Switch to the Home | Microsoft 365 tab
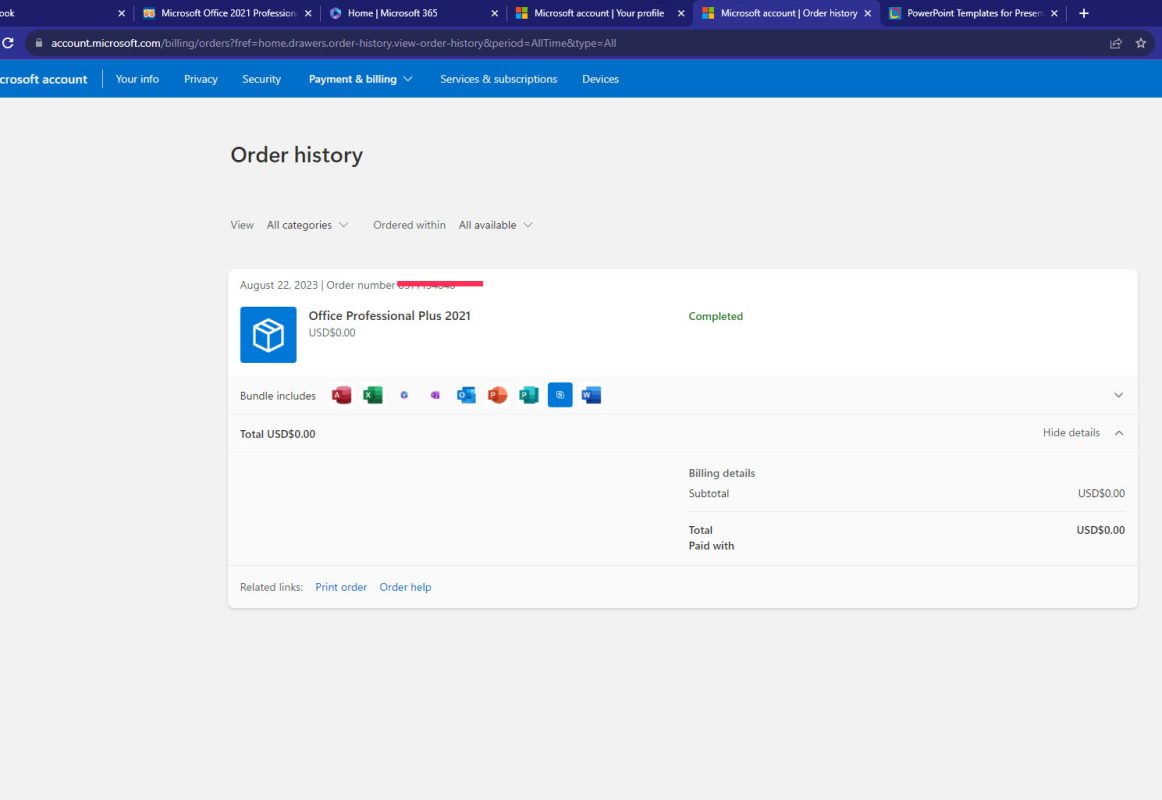This screenshot has width=1162, height=800. 410,14
